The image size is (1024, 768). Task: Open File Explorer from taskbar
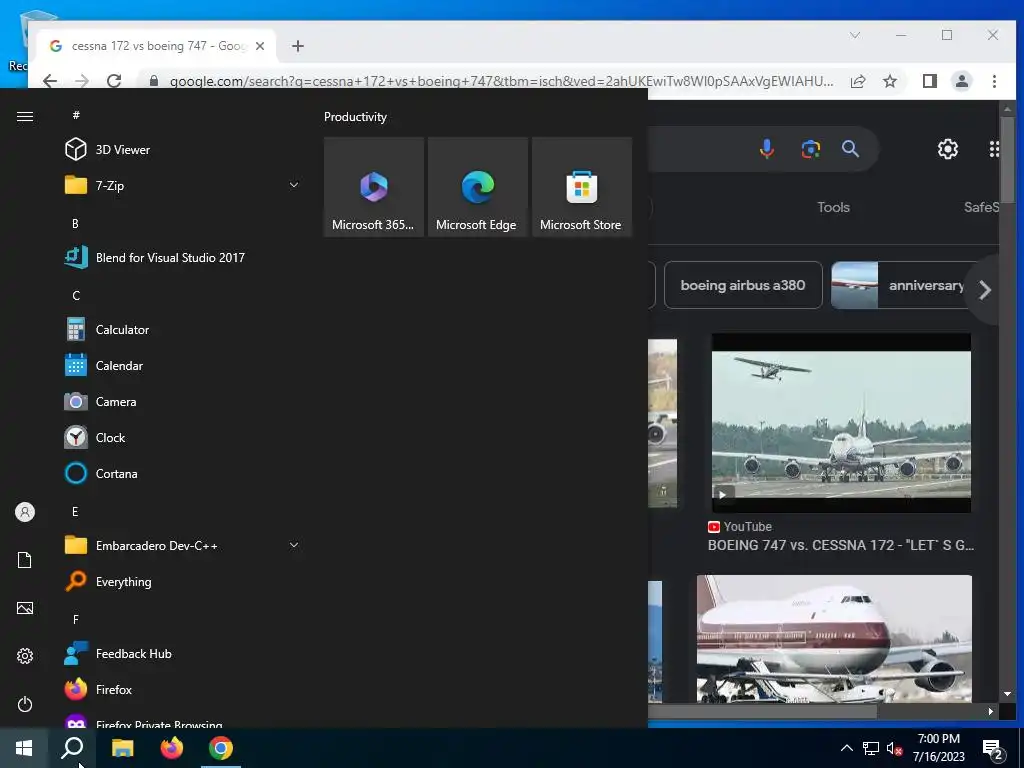point(122,748)
